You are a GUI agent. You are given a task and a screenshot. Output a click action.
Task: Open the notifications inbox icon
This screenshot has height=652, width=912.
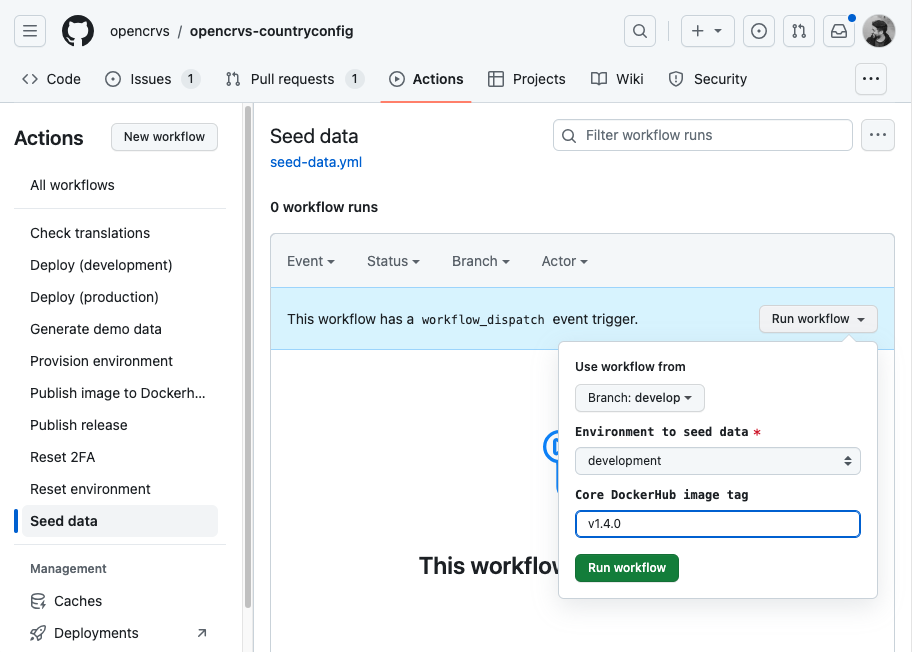[x=838, y=31]
